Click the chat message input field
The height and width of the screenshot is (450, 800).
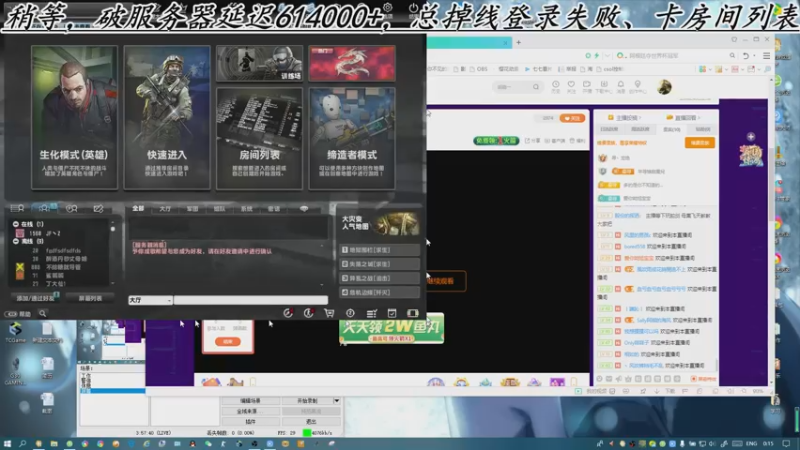(251, 300)
